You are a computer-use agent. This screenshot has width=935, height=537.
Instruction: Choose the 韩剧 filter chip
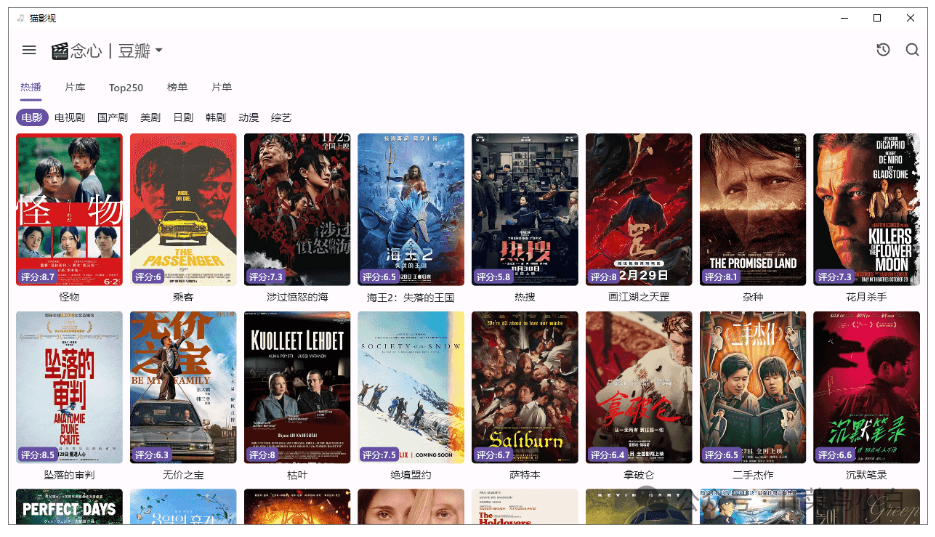215,118
